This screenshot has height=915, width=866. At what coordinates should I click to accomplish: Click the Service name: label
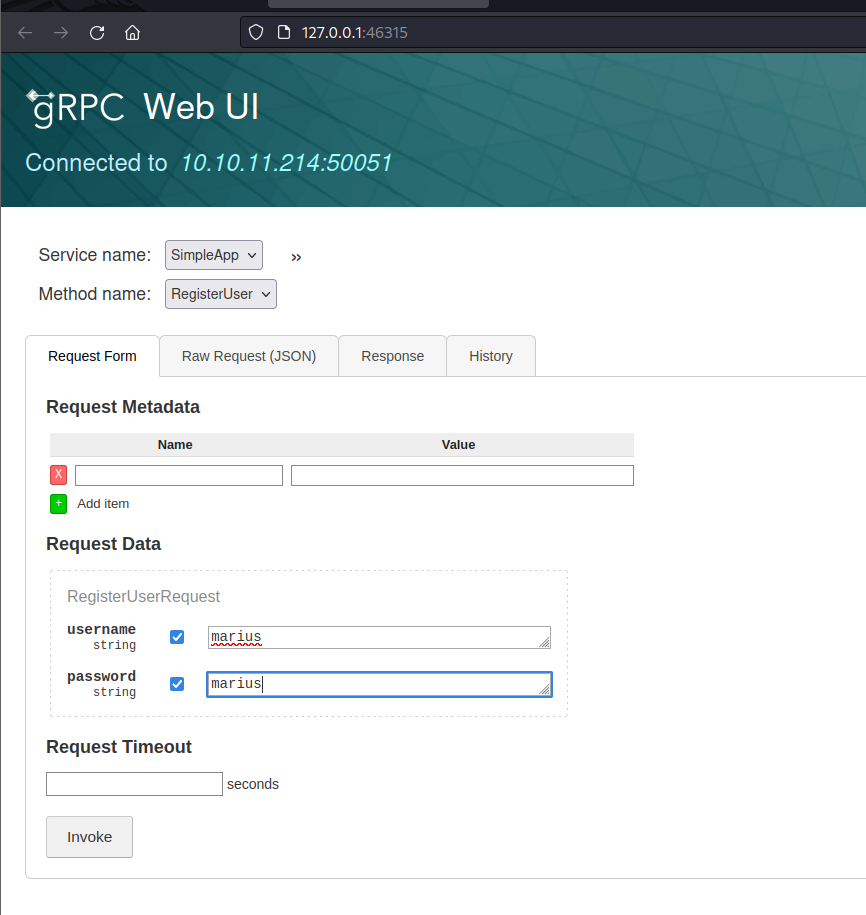pyautogui.click(x=95, y=255)
